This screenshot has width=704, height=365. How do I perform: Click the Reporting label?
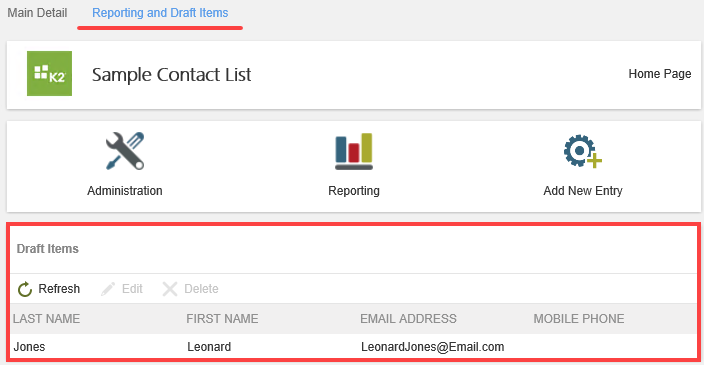point(354,191)
